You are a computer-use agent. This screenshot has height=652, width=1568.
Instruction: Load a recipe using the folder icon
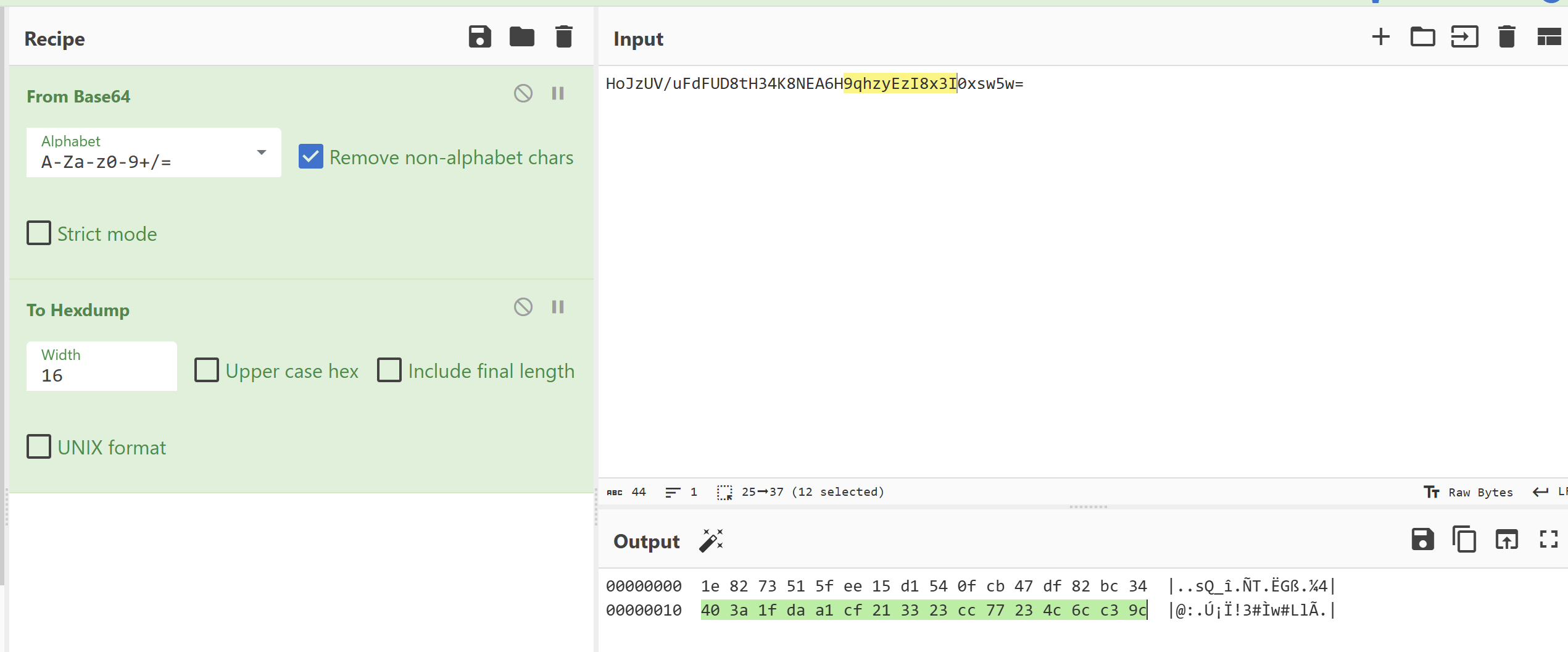coord(521,37)
